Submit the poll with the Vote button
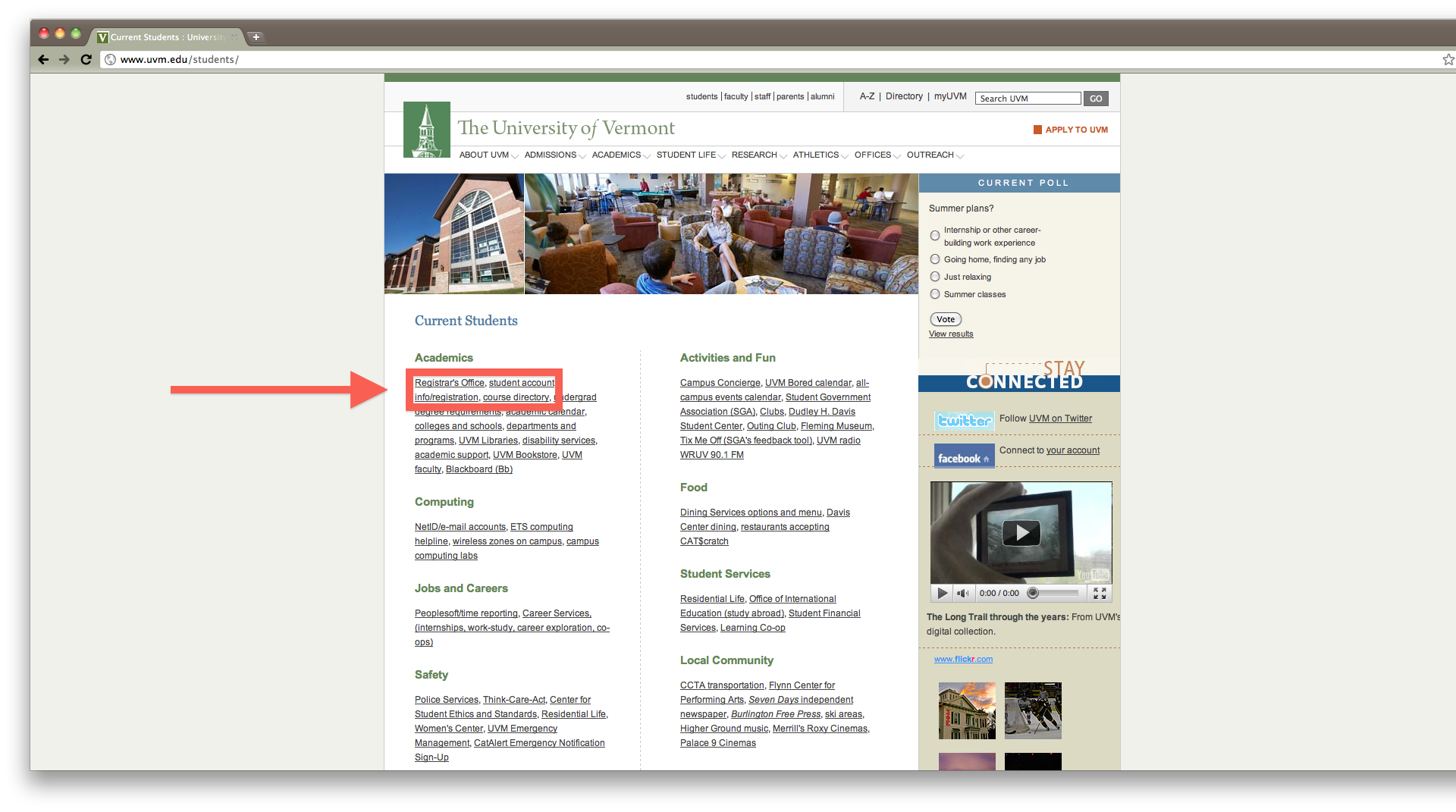Screen dimensions: 1456x812 point(946,319)
